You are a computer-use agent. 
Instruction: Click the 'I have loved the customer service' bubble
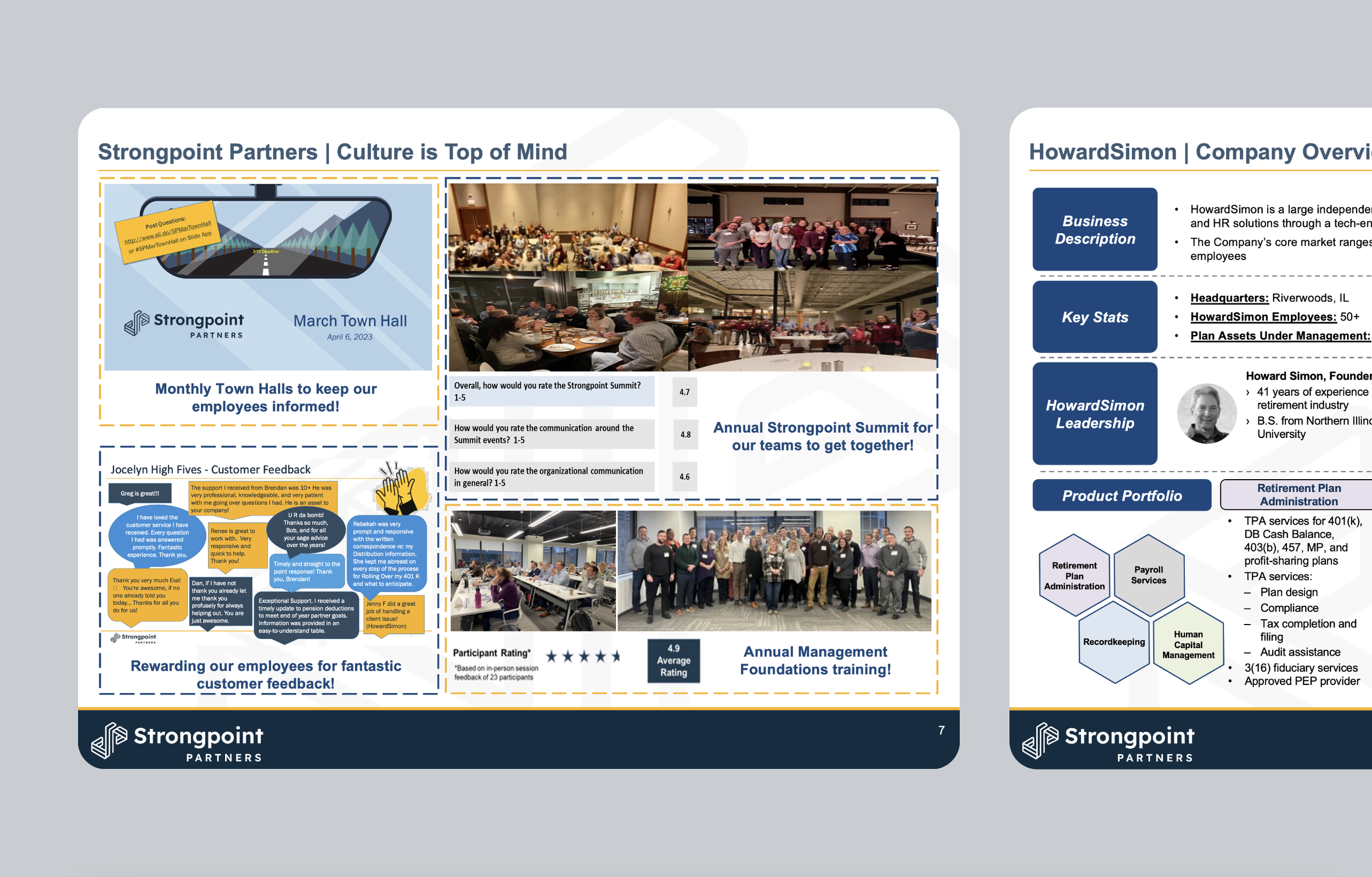158,536
